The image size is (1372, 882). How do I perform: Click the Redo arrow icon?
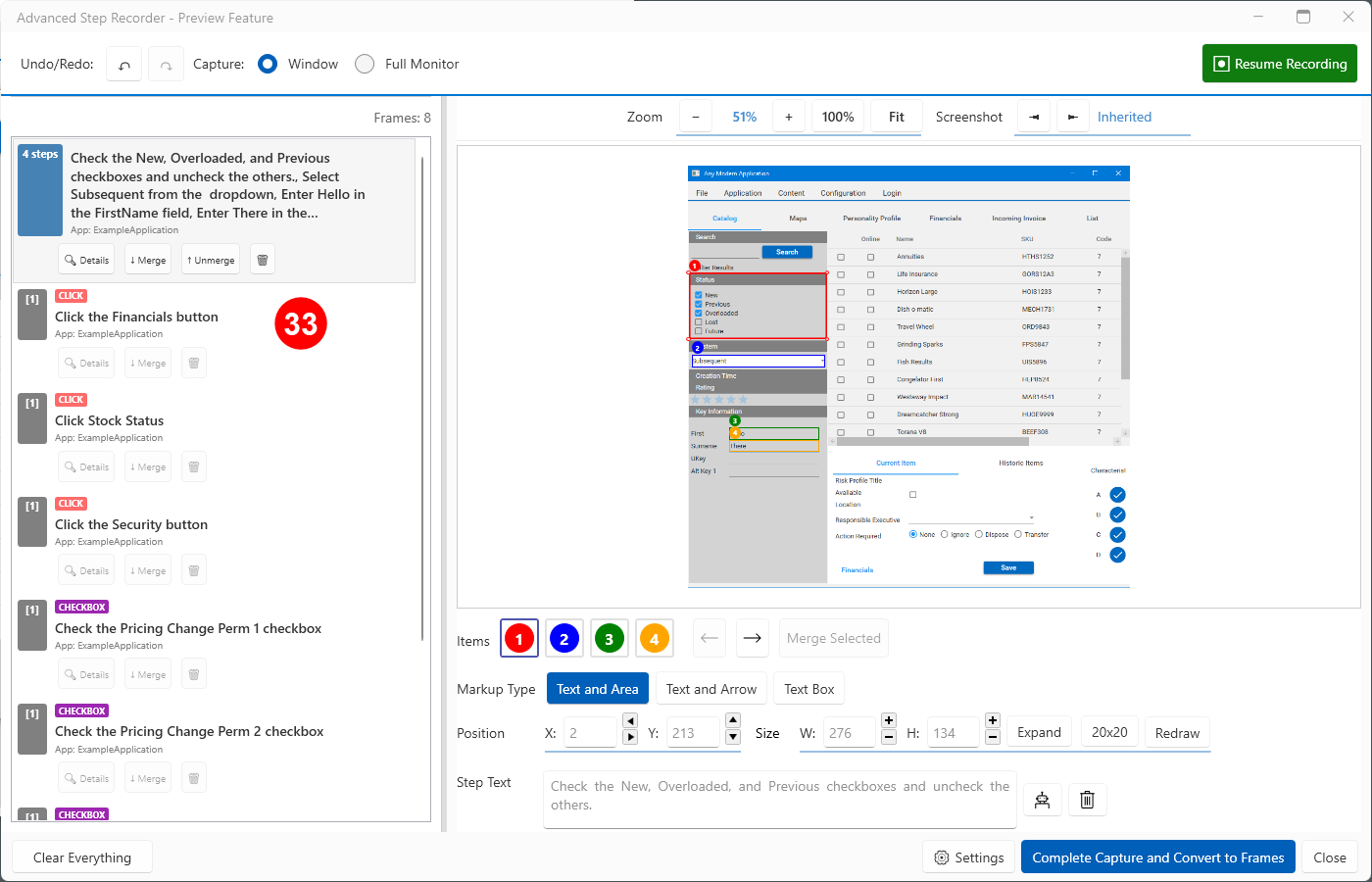[167, 65]
